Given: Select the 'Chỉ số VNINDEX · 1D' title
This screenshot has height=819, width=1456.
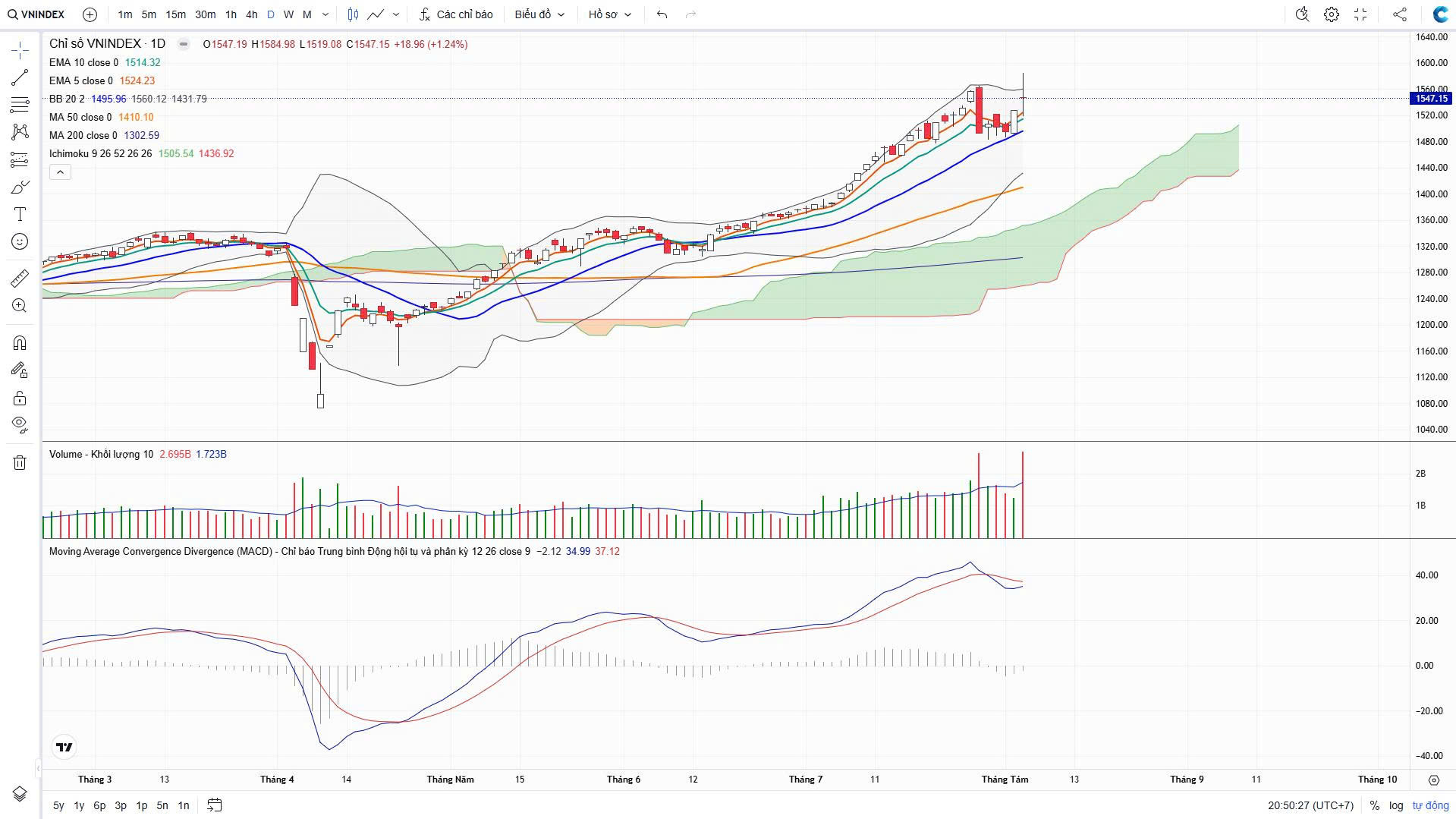Looking at the screenshot, I should coord(107,44).
